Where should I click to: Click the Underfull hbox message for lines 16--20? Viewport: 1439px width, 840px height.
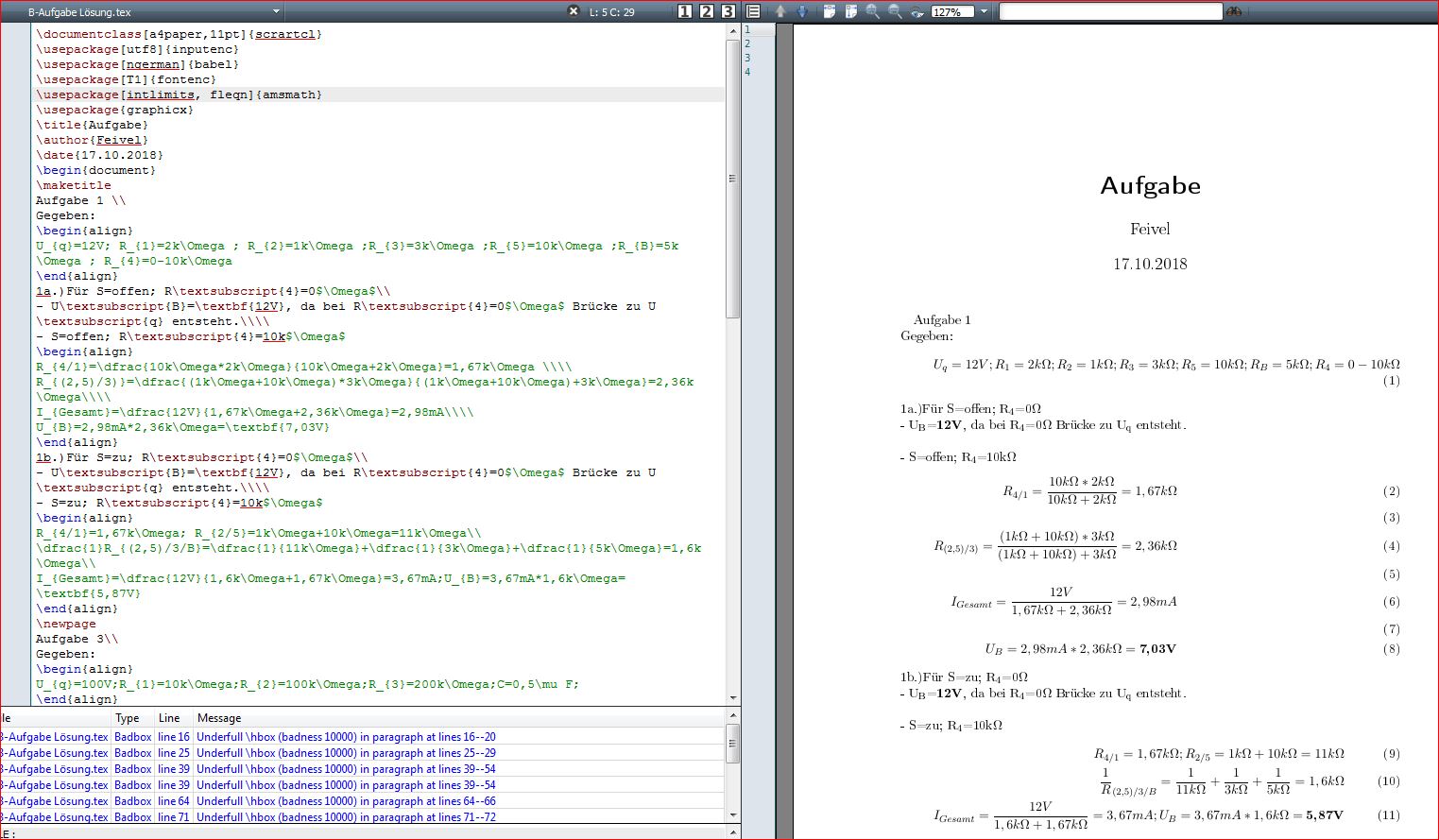(346, 737)
